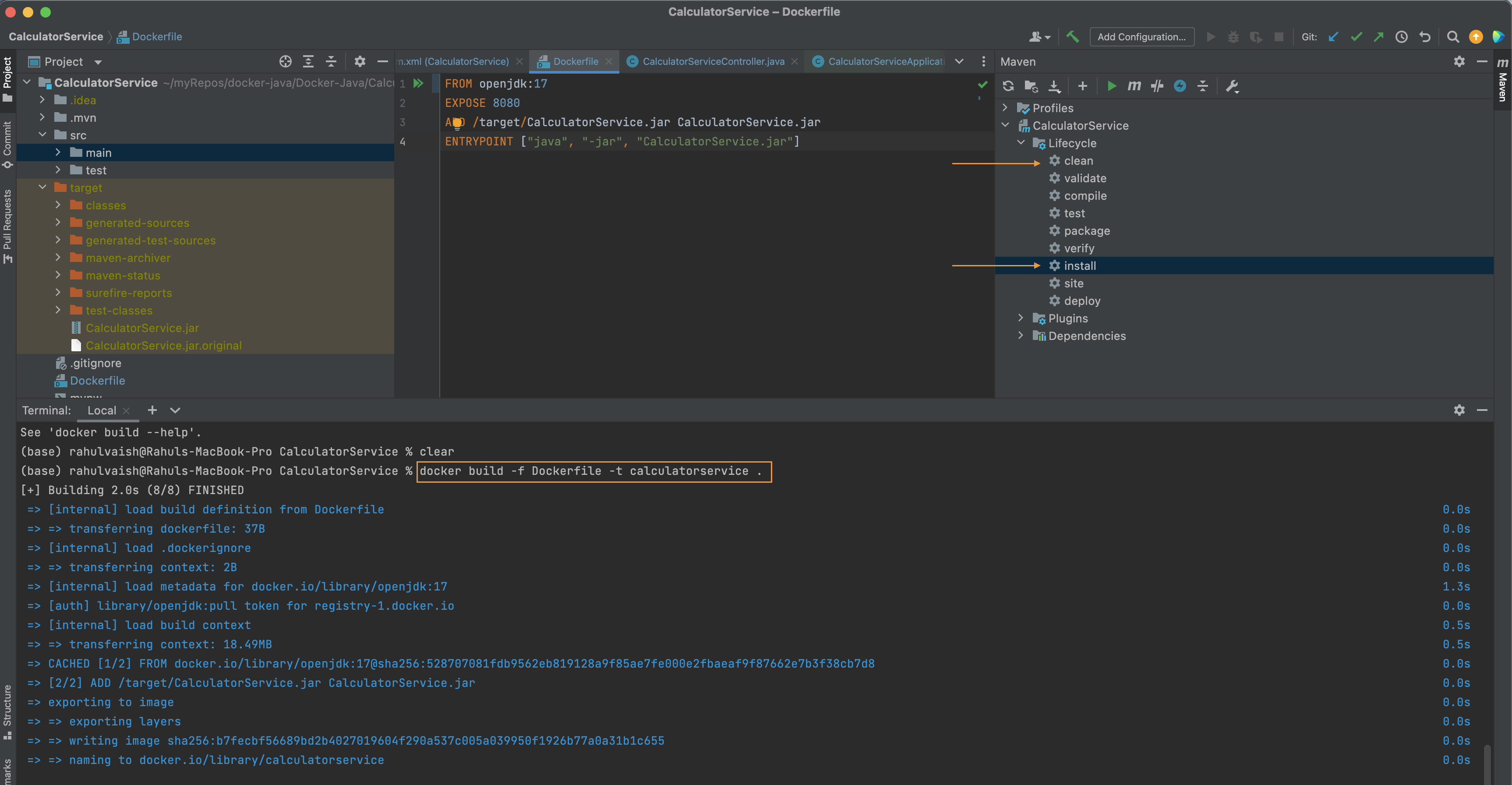Open Search Everywhere magnifier icon
This screenshot has height=785, width=1512.
click(x=1453, y=36)
